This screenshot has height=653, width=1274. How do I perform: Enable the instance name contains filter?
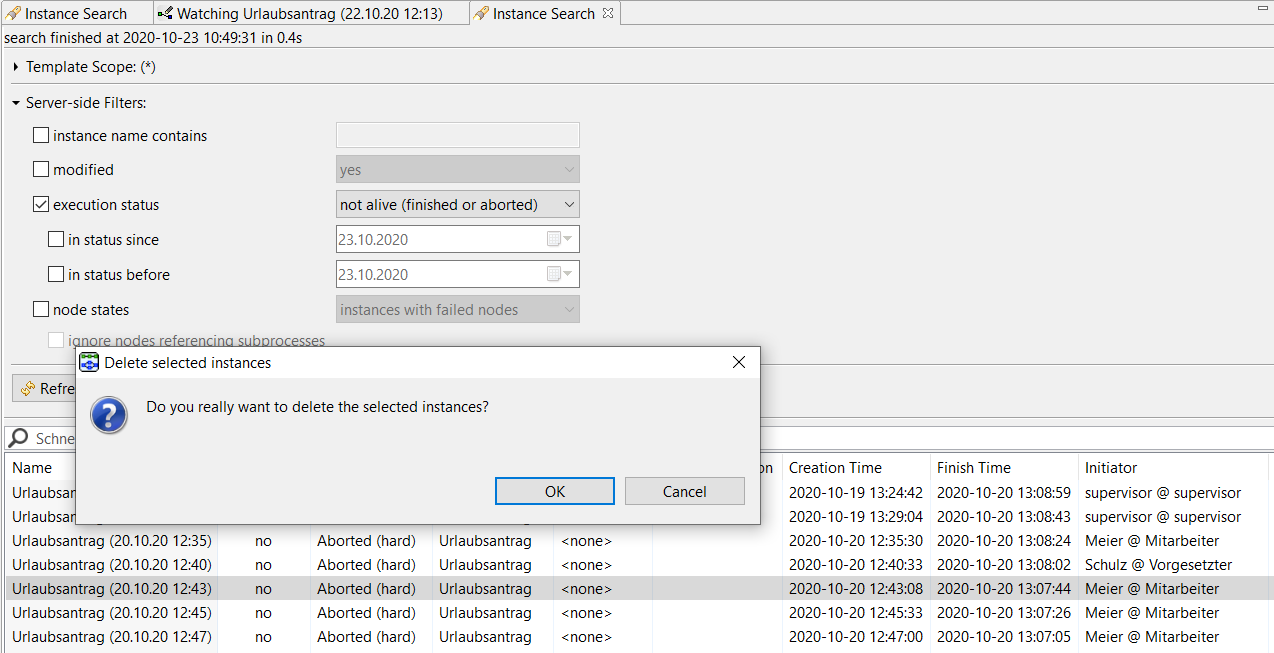[41, 135]
